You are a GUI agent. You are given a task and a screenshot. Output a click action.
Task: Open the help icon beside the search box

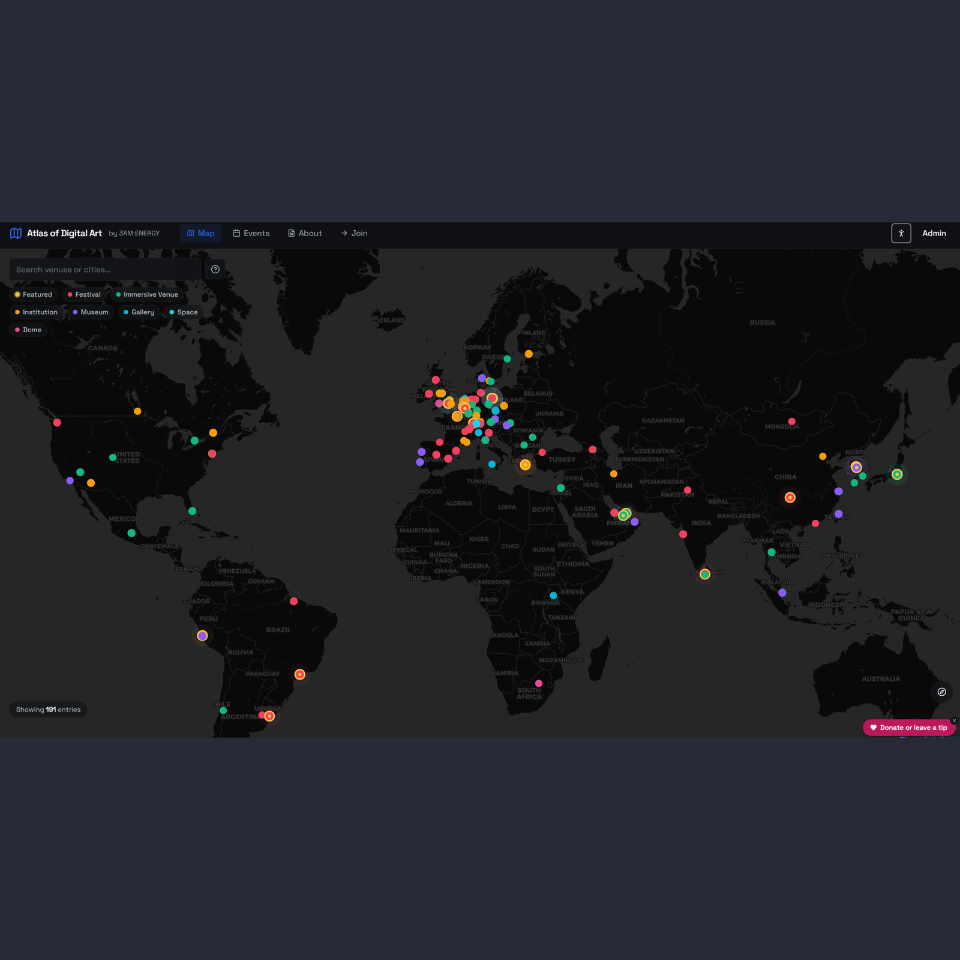(x=216, y=269)
